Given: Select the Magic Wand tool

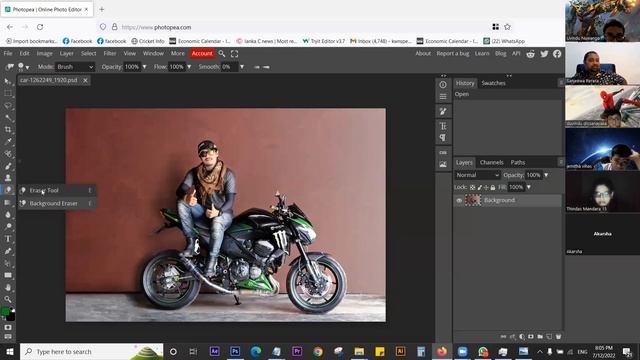Looking at the screenshot, I should click(8, 118).
